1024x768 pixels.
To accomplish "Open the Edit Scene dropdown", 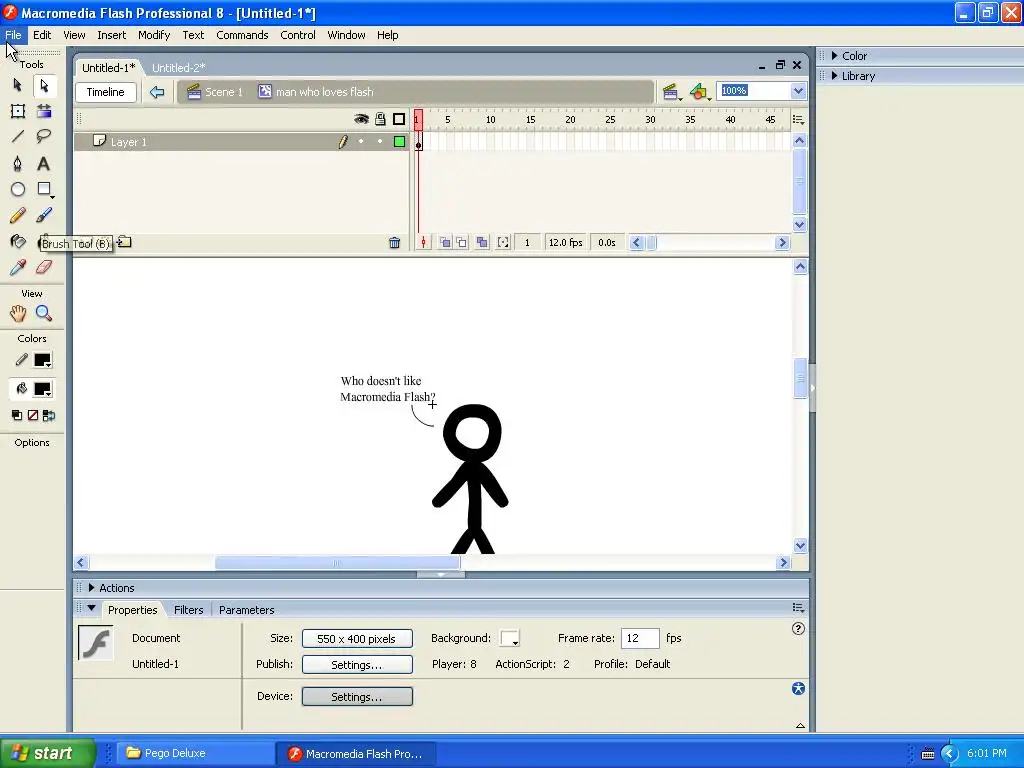I will click(x=671, y=93).
